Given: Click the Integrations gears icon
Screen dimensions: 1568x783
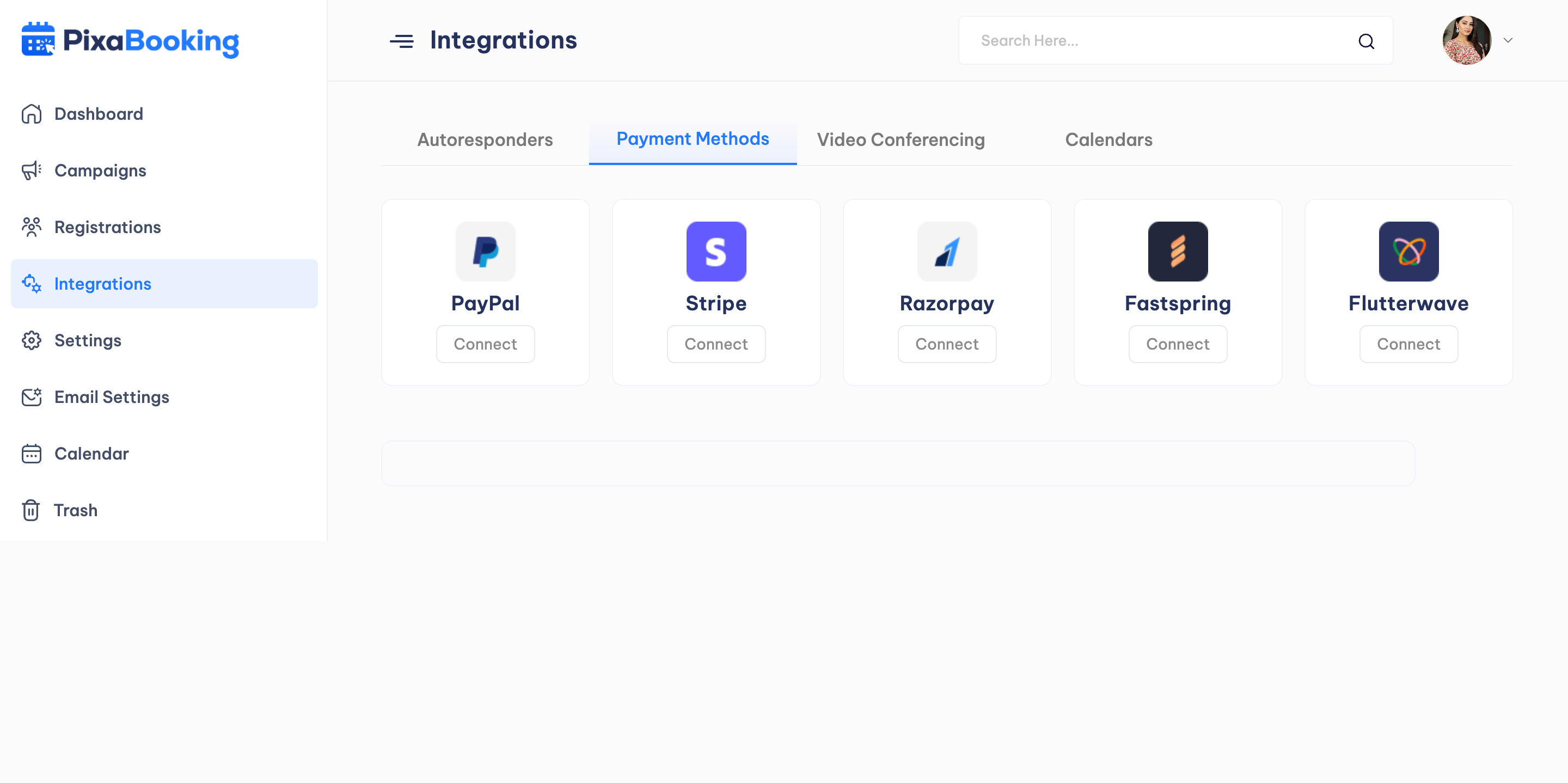Looking at the screenshot, I should pyautogui.click(x=32, y=284).
